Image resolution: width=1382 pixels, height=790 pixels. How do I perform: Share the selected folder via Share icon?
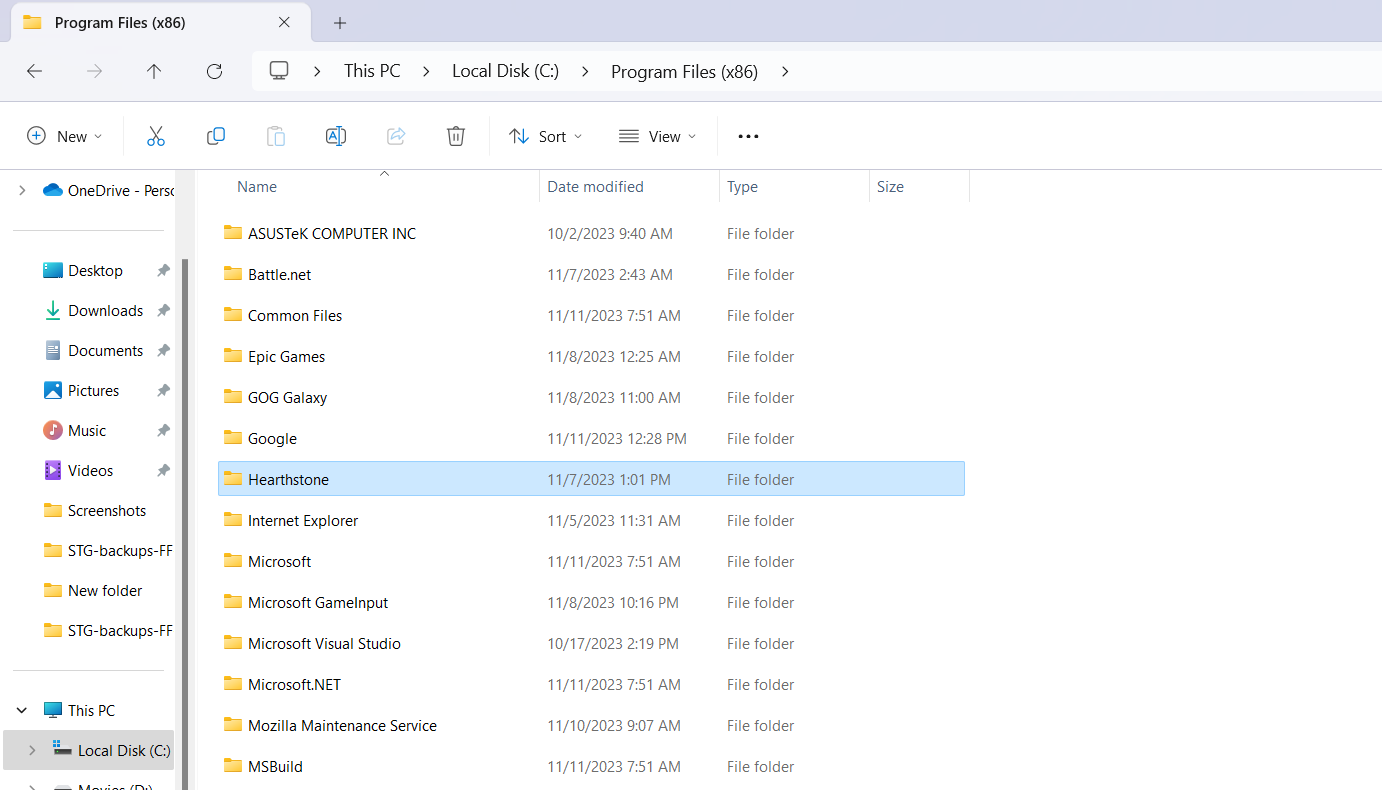(x=395, y=135)
